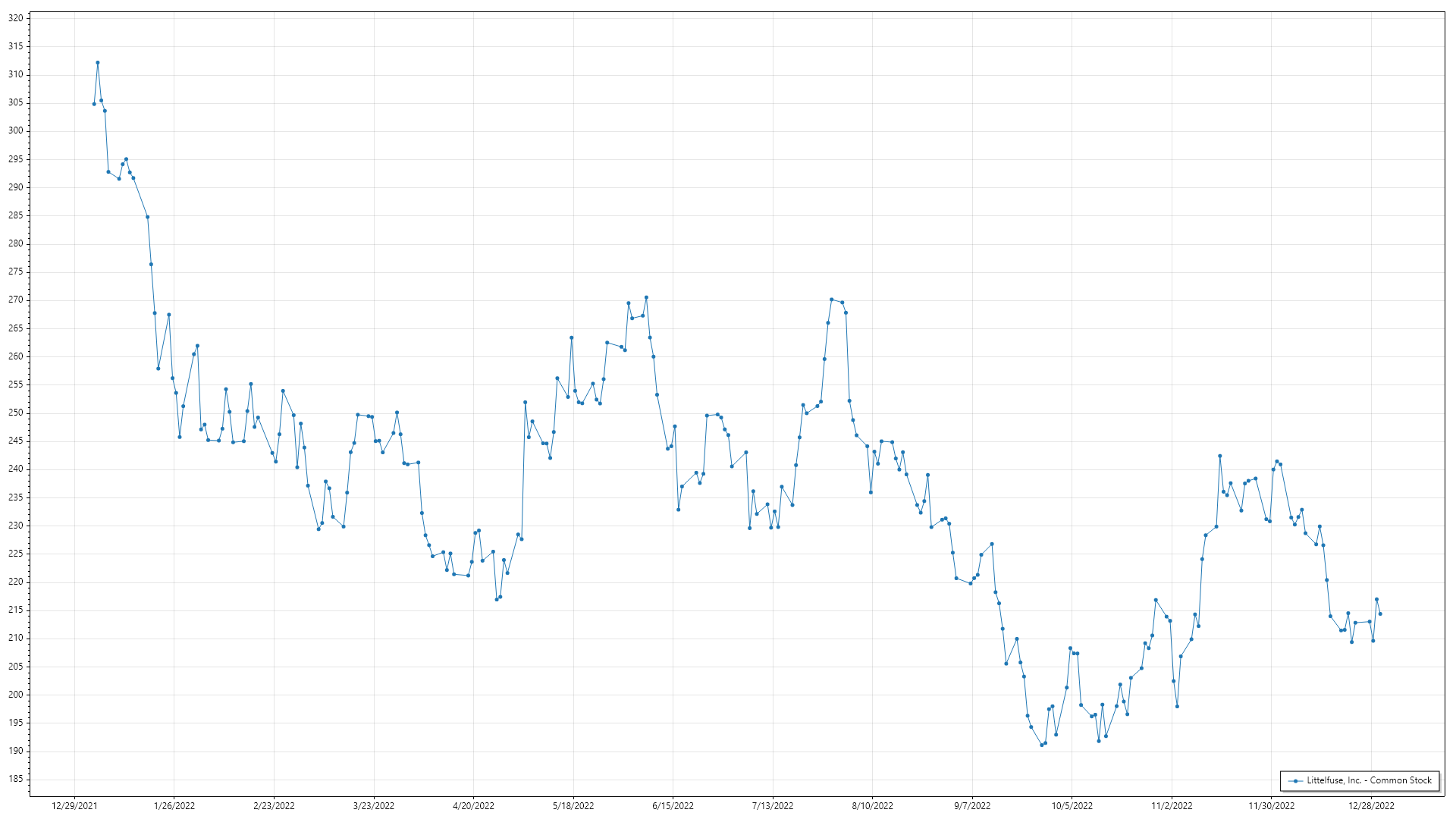This screenshot has height=819, width=1456.
Task: Click the 3/23/2022 x-axis date label
Action: coord(374,805)
